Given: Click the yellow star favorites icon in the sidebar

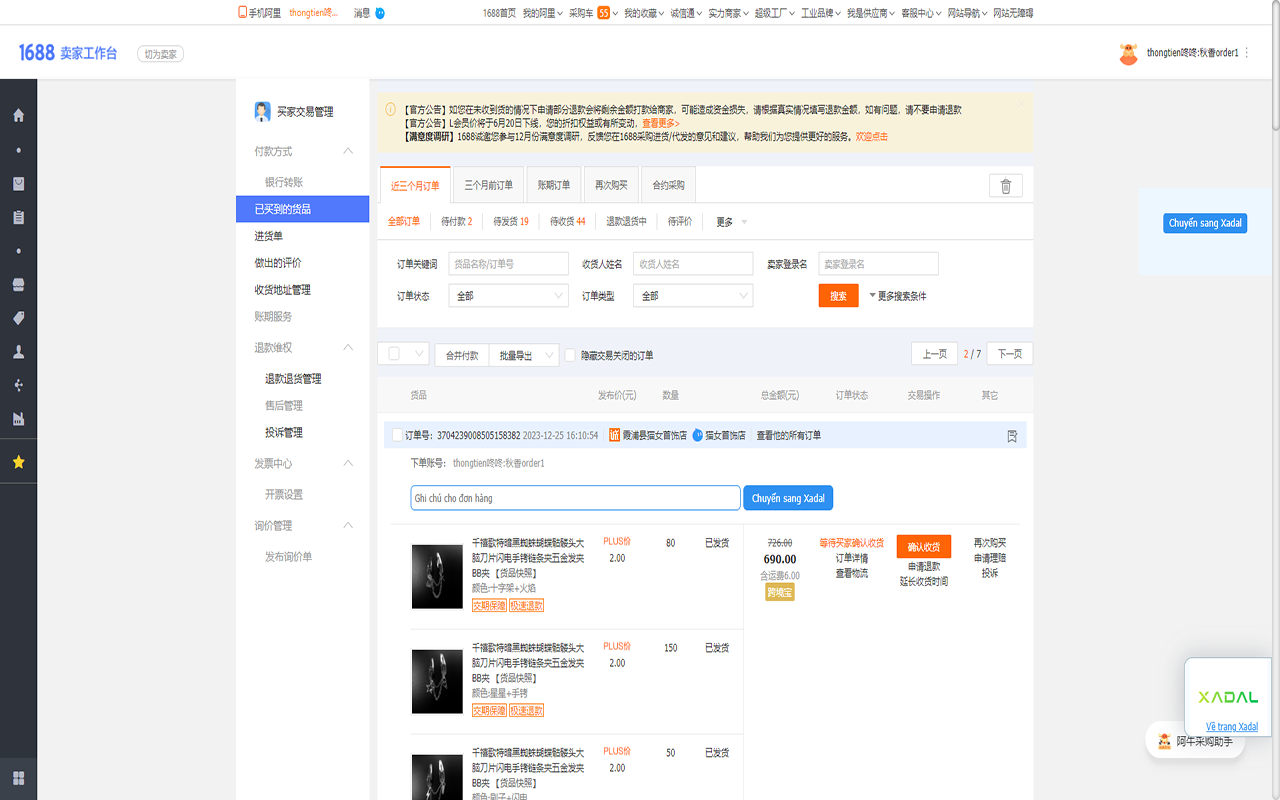Looking at the screenshot, I should 18,461.
